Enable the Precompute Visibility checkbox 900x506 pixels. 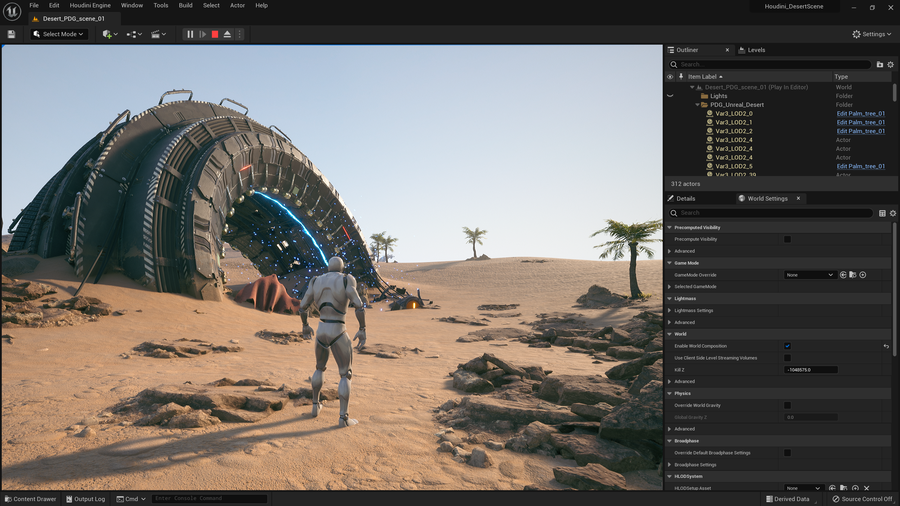tap(787, 239)
